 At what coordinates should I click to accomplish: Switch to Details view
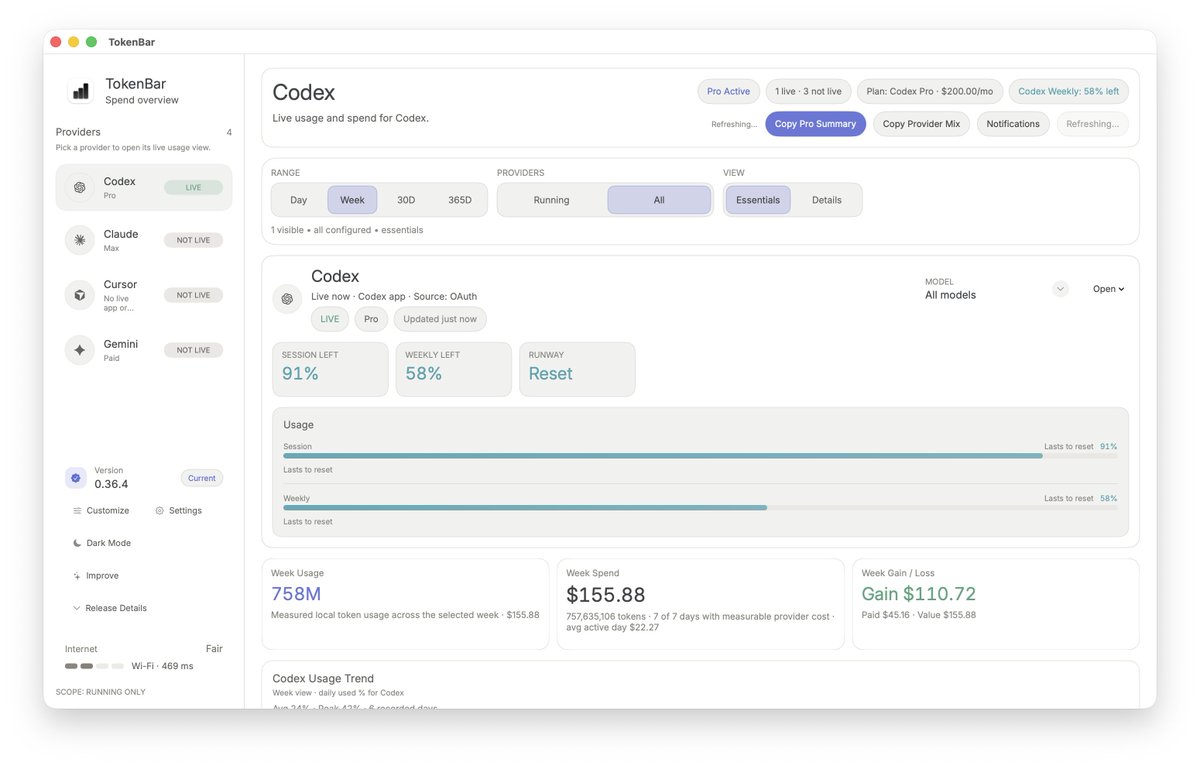tap(827, 200)
